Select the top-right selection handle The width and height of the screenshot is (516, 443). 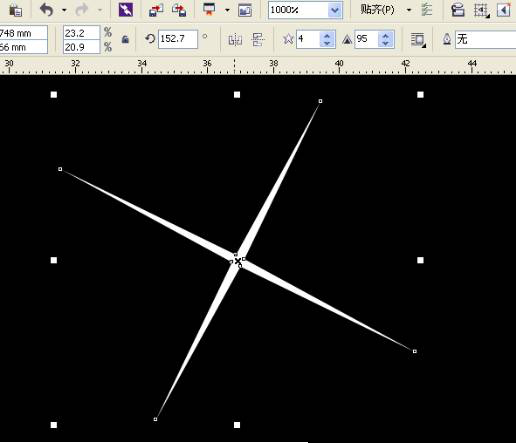pos(420,95)
